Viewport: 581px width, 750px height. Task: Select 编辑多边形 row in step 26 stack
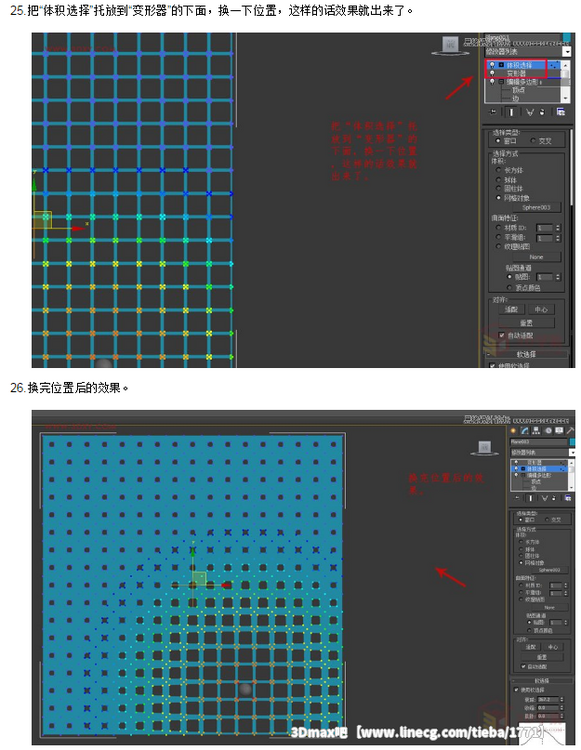[x=539, y=475]
